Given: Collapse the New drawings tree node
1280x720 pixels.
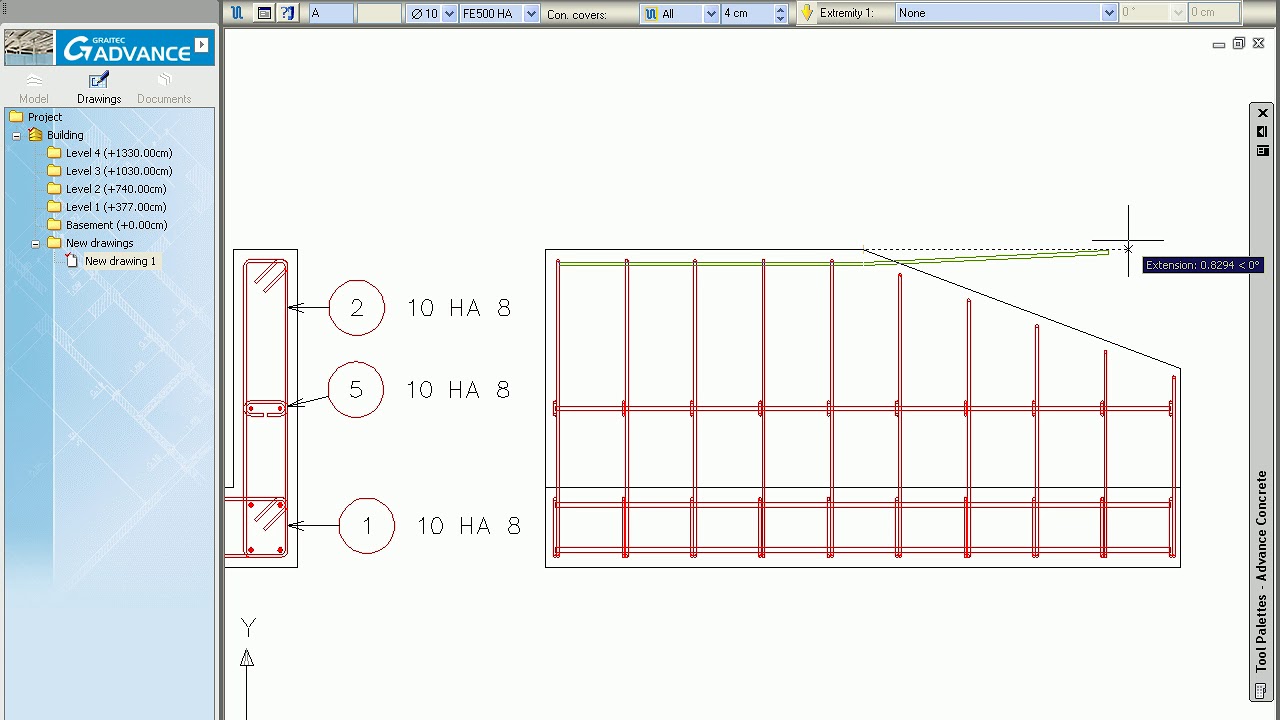Looking at the screenshot, I should coord(35,243).
